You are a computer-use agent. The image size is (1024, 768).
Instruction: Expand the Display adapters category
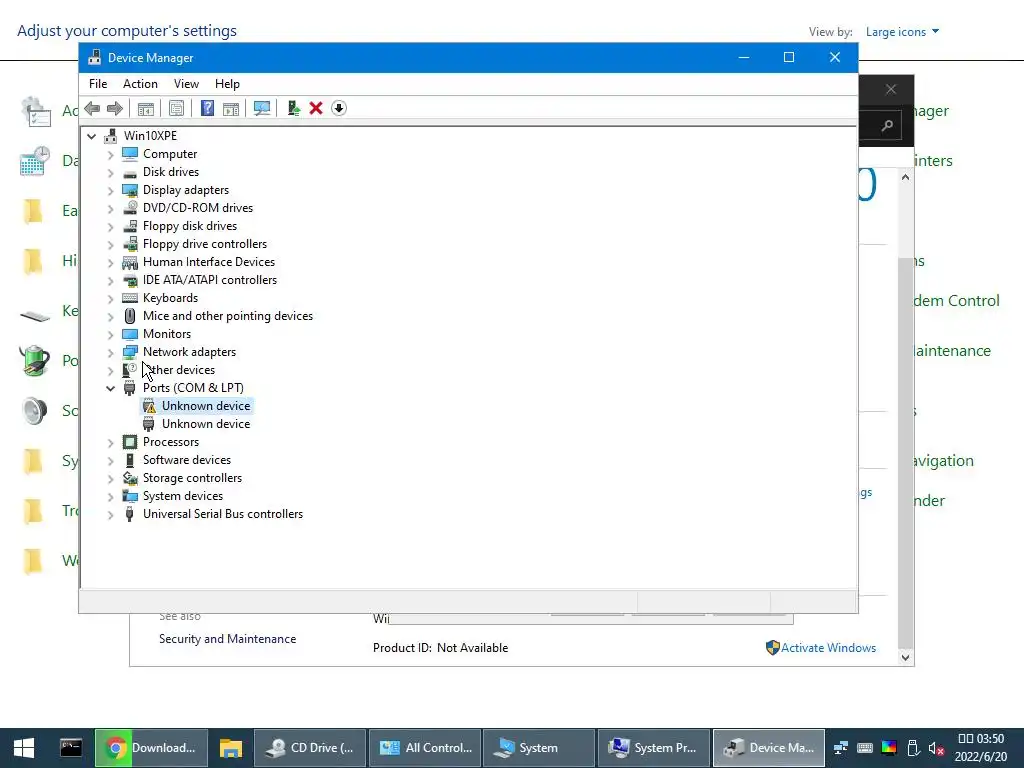pos(110,190)
